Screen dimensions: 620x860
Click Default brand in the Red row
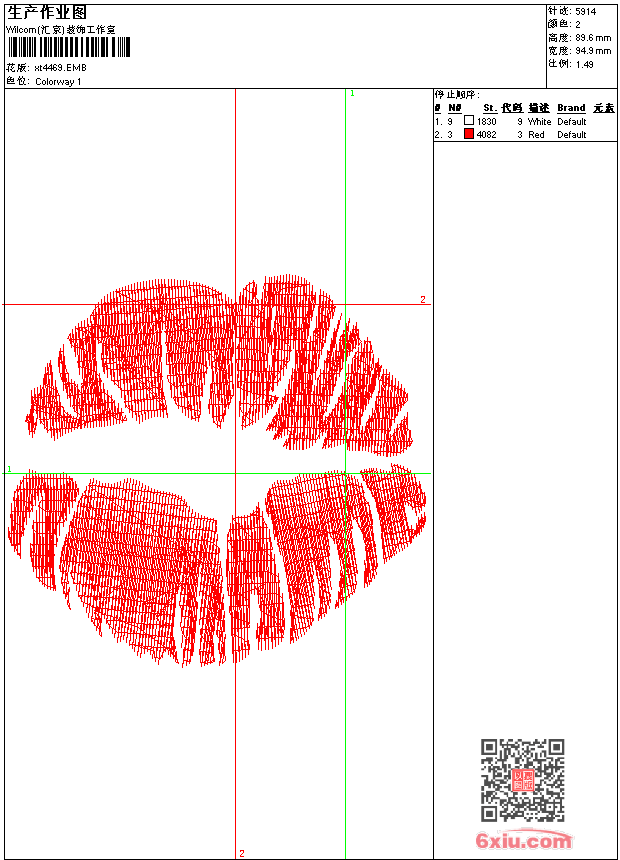[x=572, y=134]
